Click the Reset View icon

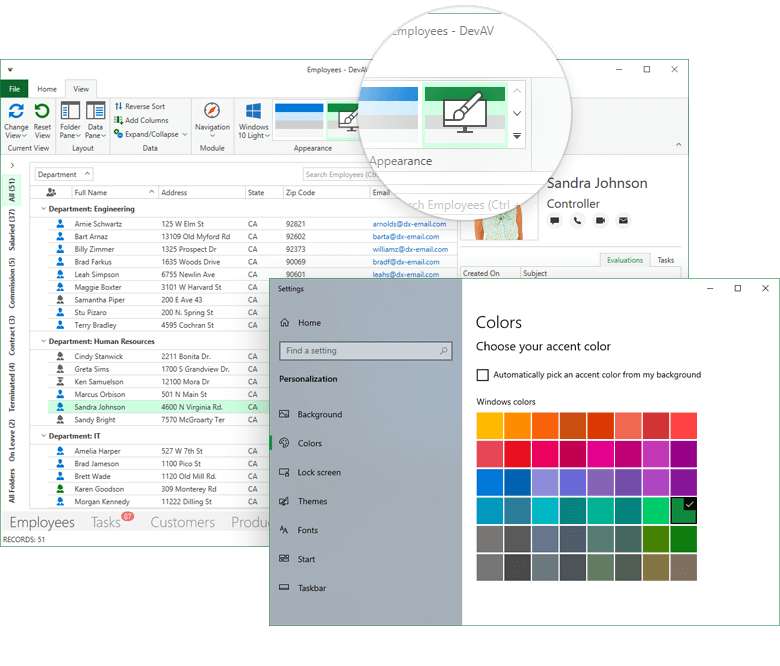[42, 111]
